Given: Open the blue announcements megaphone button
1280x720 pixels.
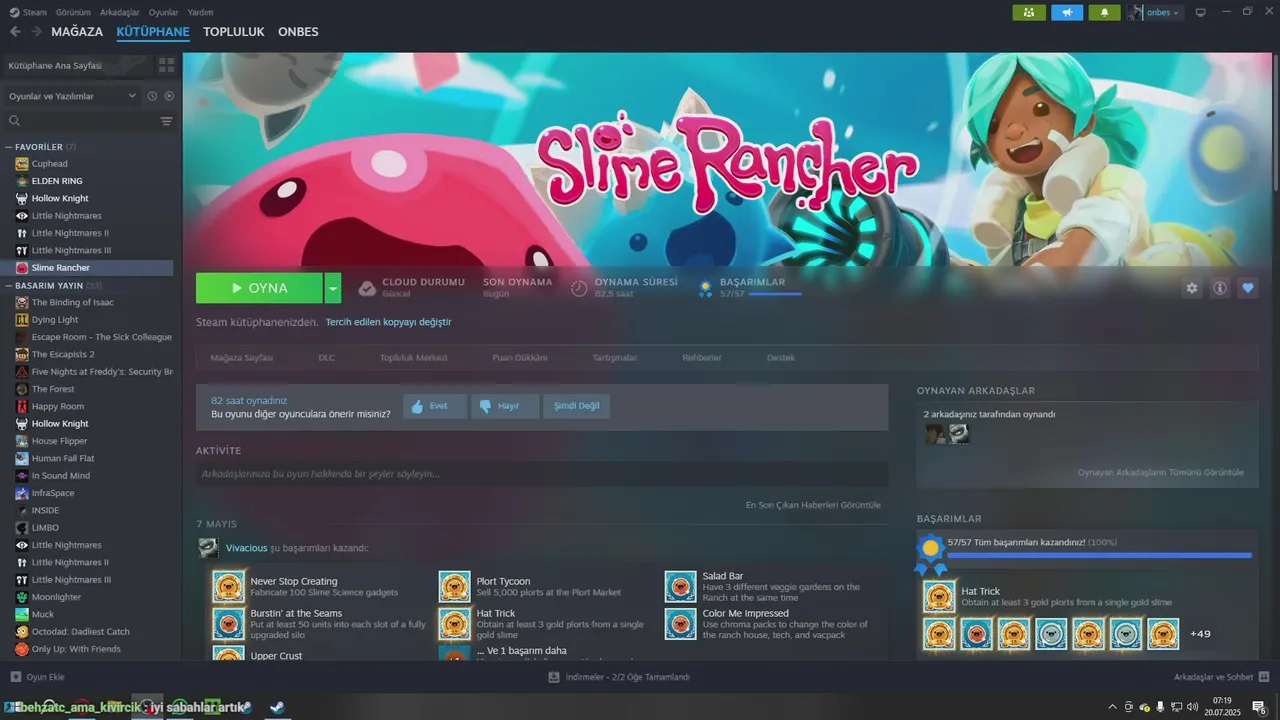Looking at the screenshot, I should [1067, 12].
